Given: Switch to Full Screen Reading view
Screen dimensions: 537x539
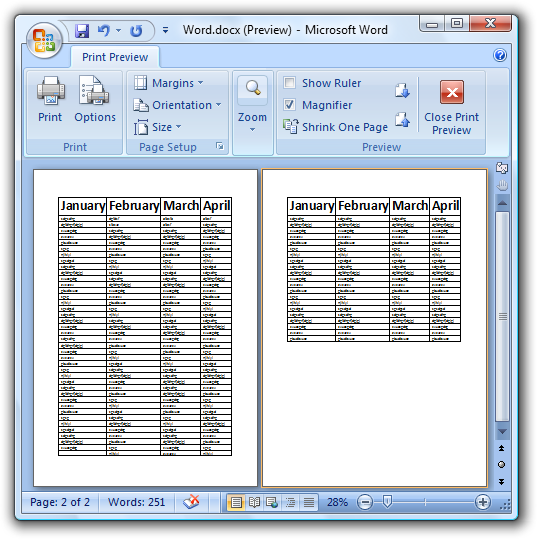Looking at the screenshot, I should click(x=254, y=503).
